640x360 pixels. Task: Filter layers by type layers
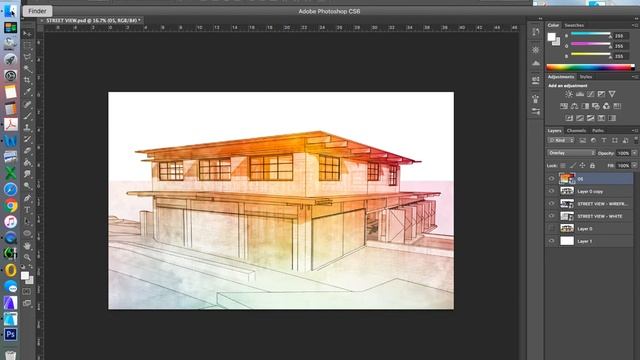(x=604, y=140)
